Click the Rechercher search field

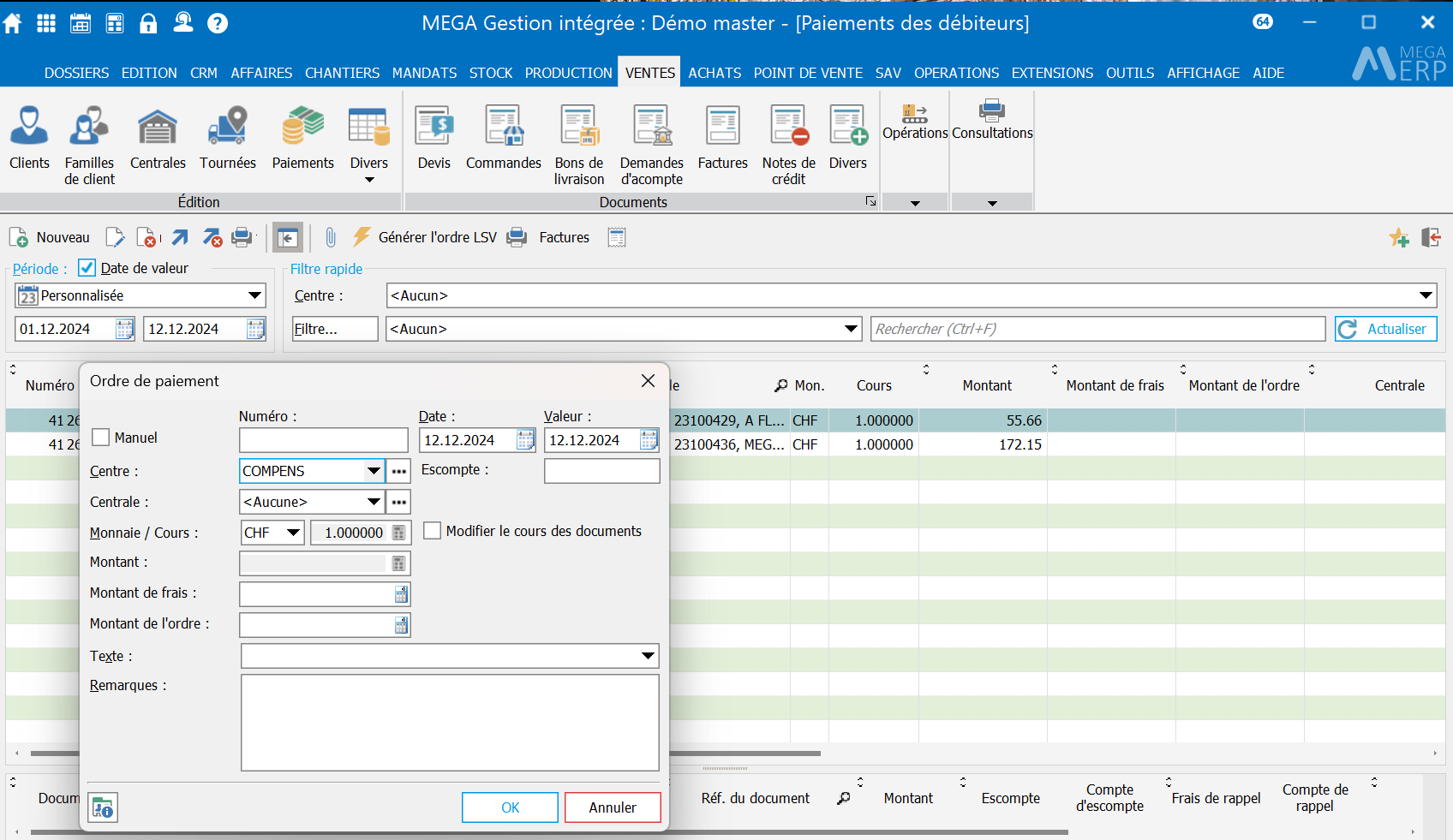(x=1098, y=329)
